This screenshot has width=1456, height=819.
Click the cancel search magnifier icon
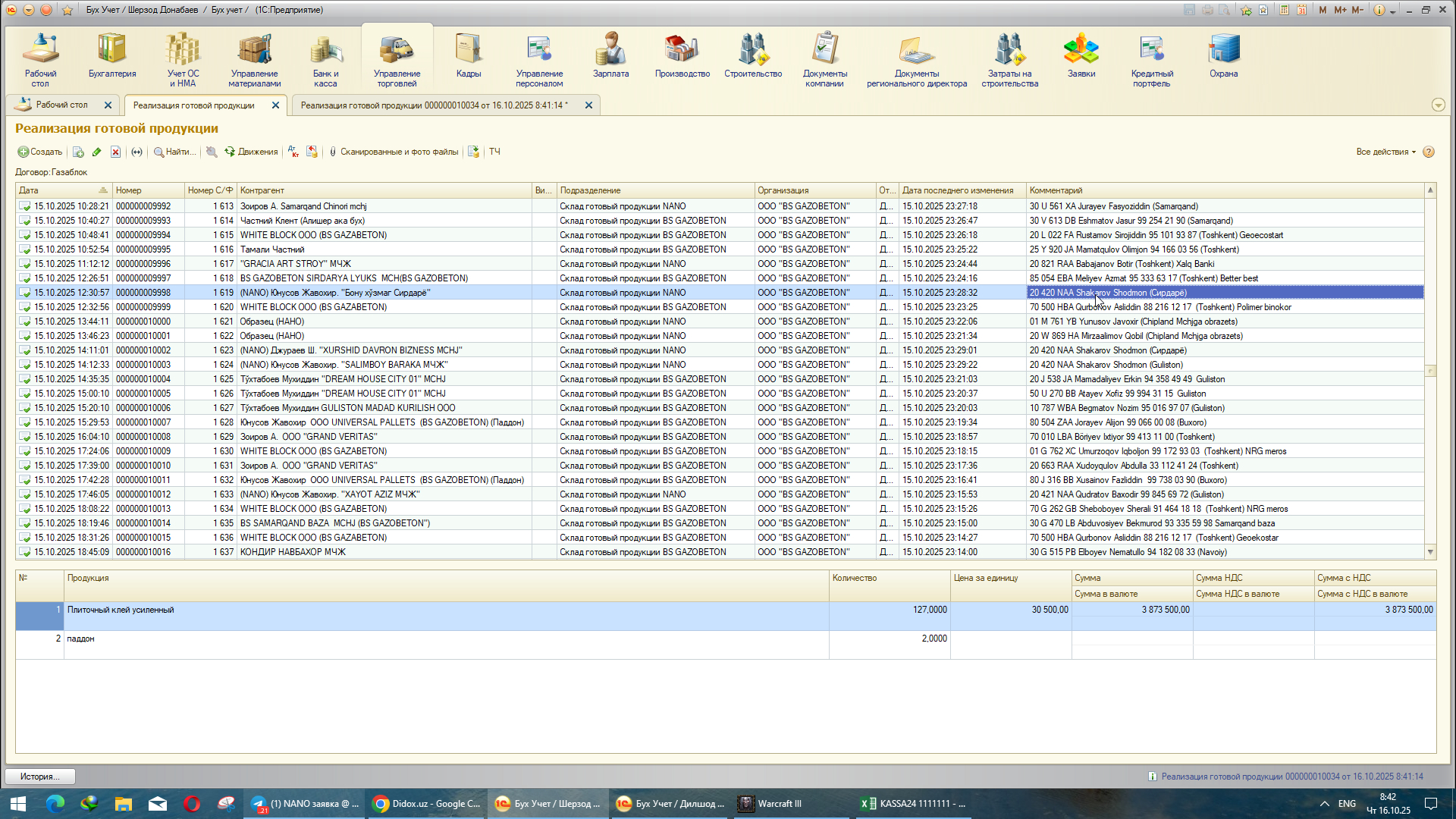click(212, 152)
